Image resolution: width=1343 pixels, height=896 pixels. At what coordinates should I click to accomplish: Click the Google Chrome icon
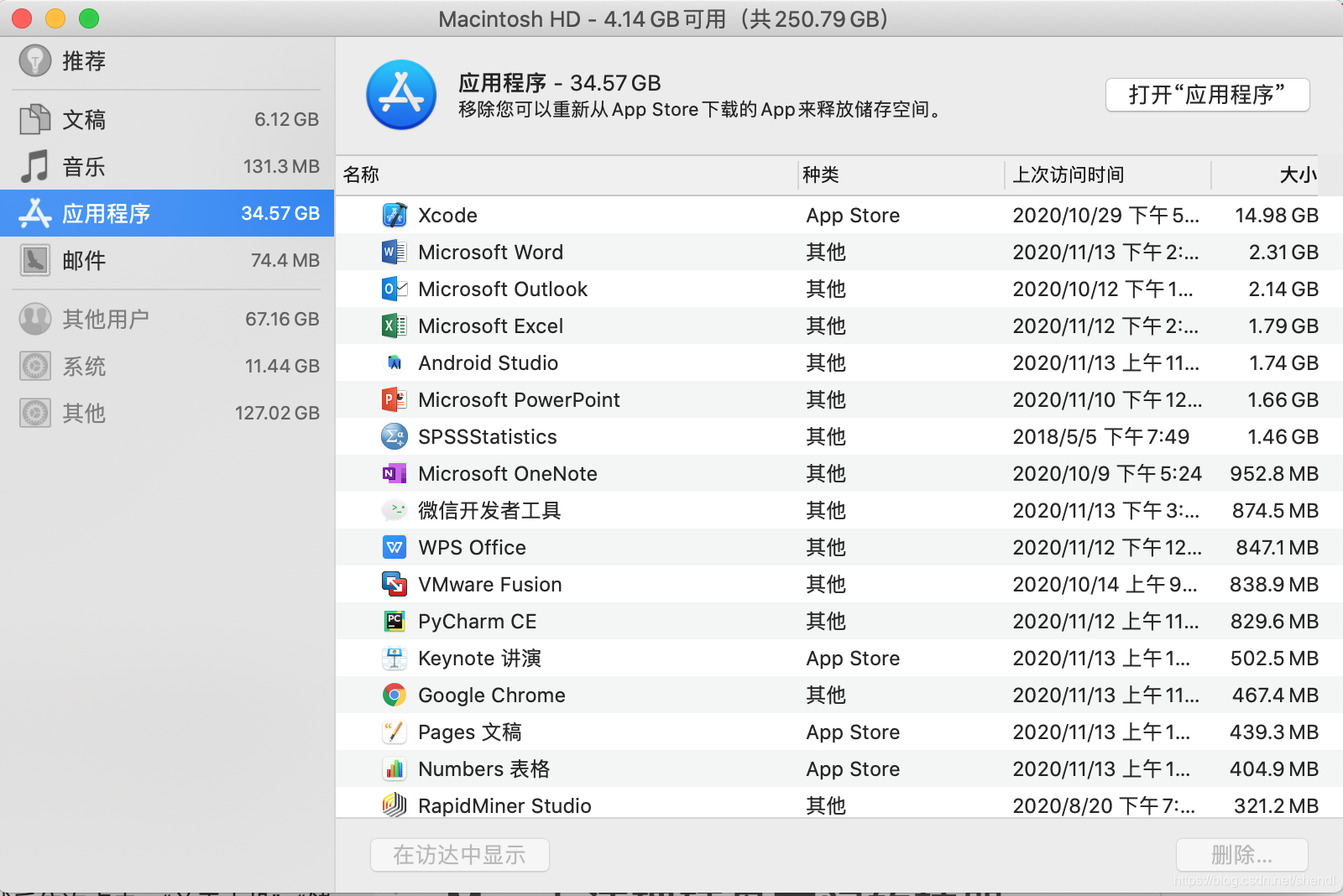click(395, 695)
